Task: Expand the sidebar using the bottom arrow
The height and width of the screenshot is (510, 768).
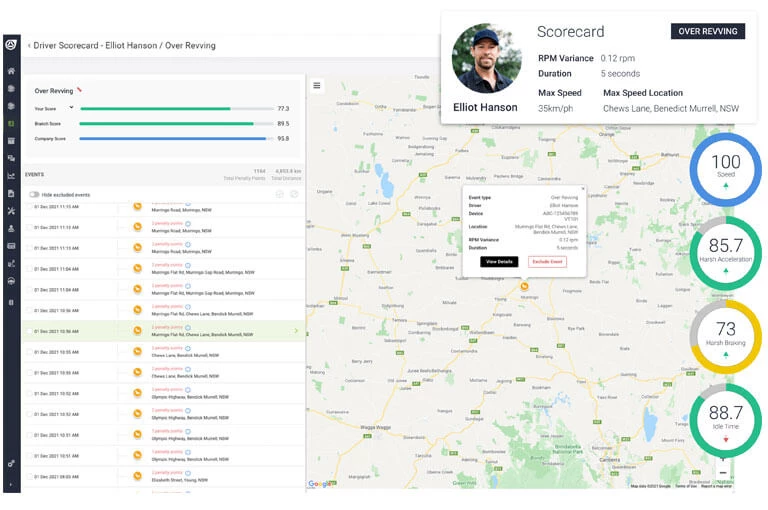Action: tap(11, 484)
